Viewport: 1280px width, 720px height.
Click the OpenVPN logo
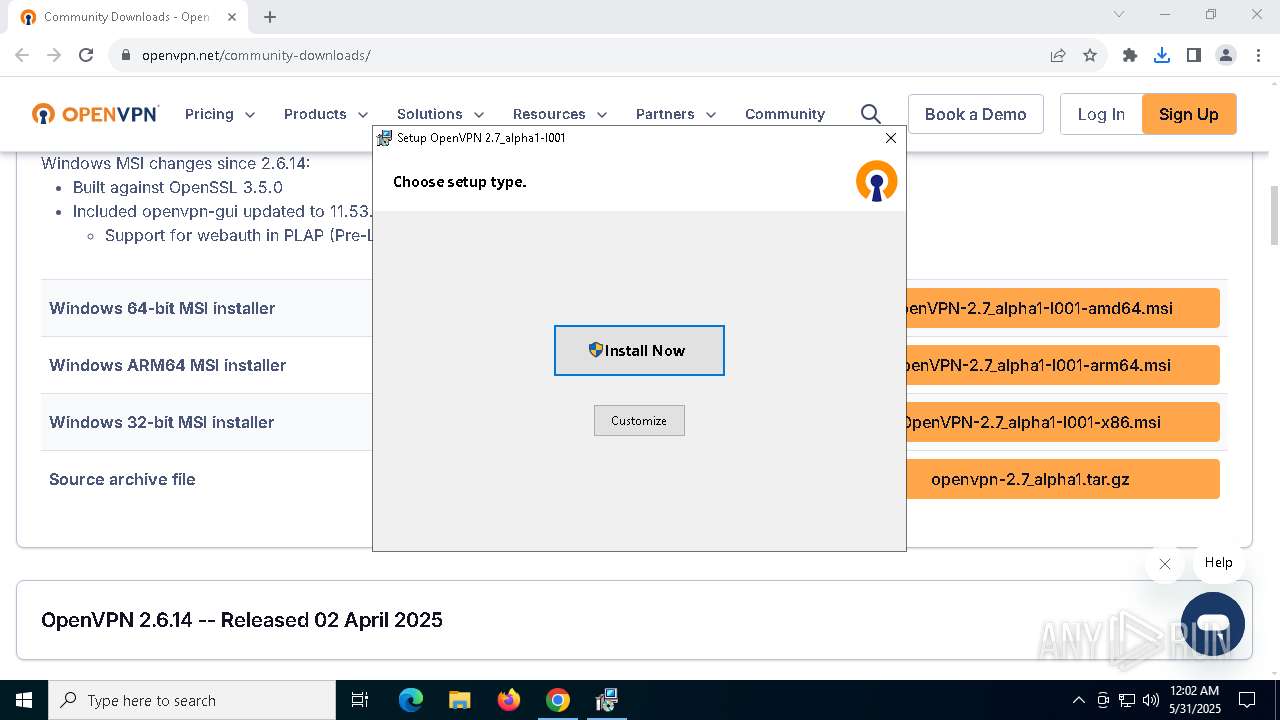click(x=95, y=114)
